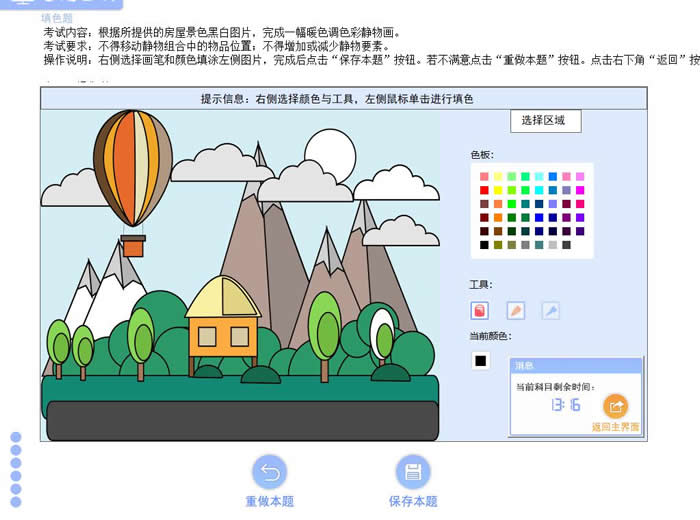Click the orange return-to-main icon
This screenshot has height=520, width=700.
pyautogui.click(x=615, y=406)
